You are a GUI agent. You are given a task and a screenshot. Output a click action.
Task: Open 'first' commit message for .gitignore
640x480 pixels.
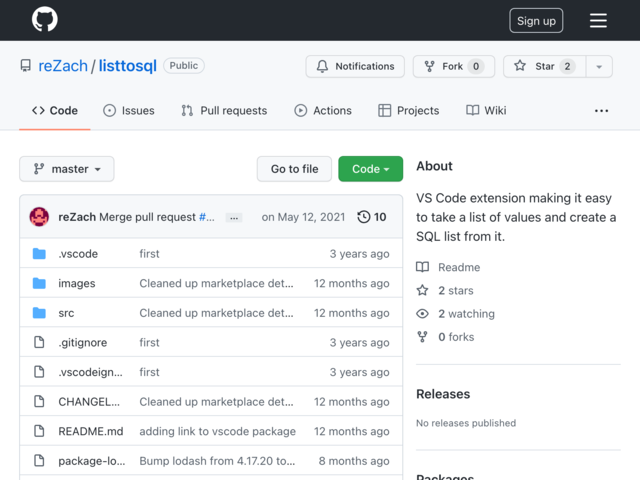tap(149, 343)
